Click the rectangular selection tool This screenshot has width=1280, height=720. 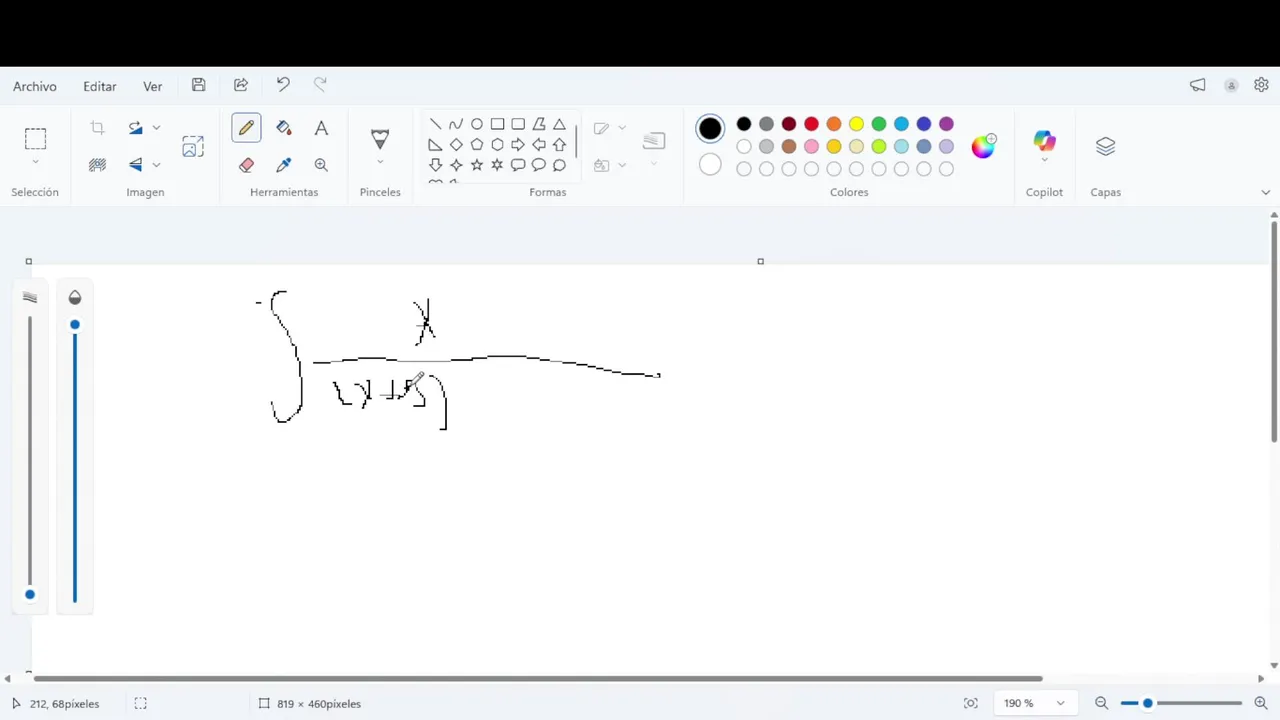click(x=35, y=139)
